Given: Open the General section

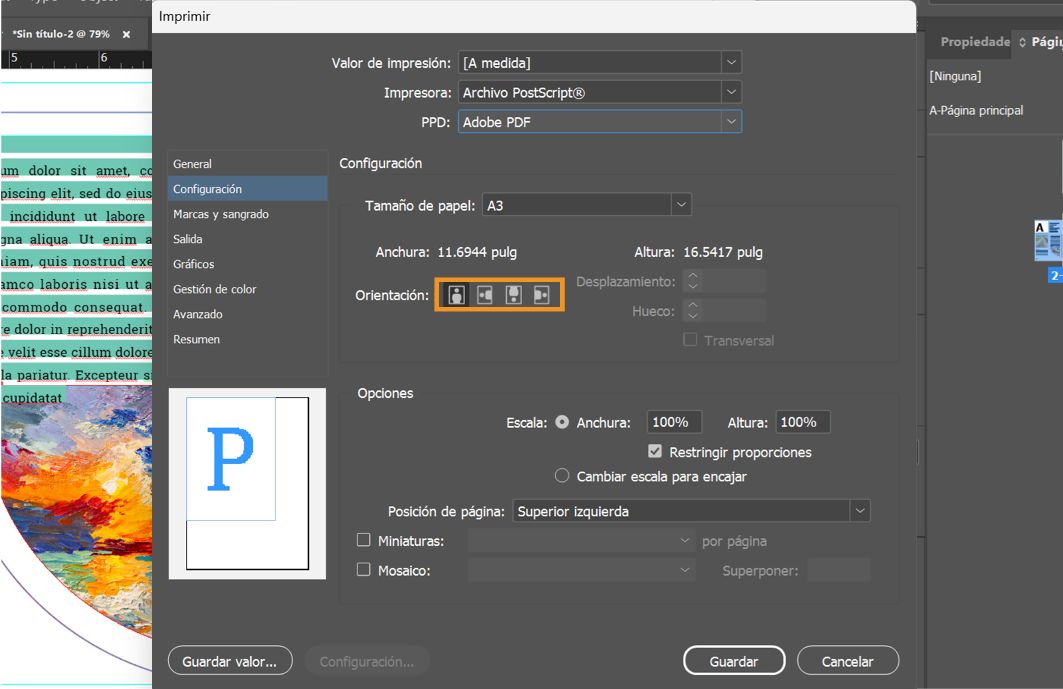Looking at the screenshot, I should [247, 164].
